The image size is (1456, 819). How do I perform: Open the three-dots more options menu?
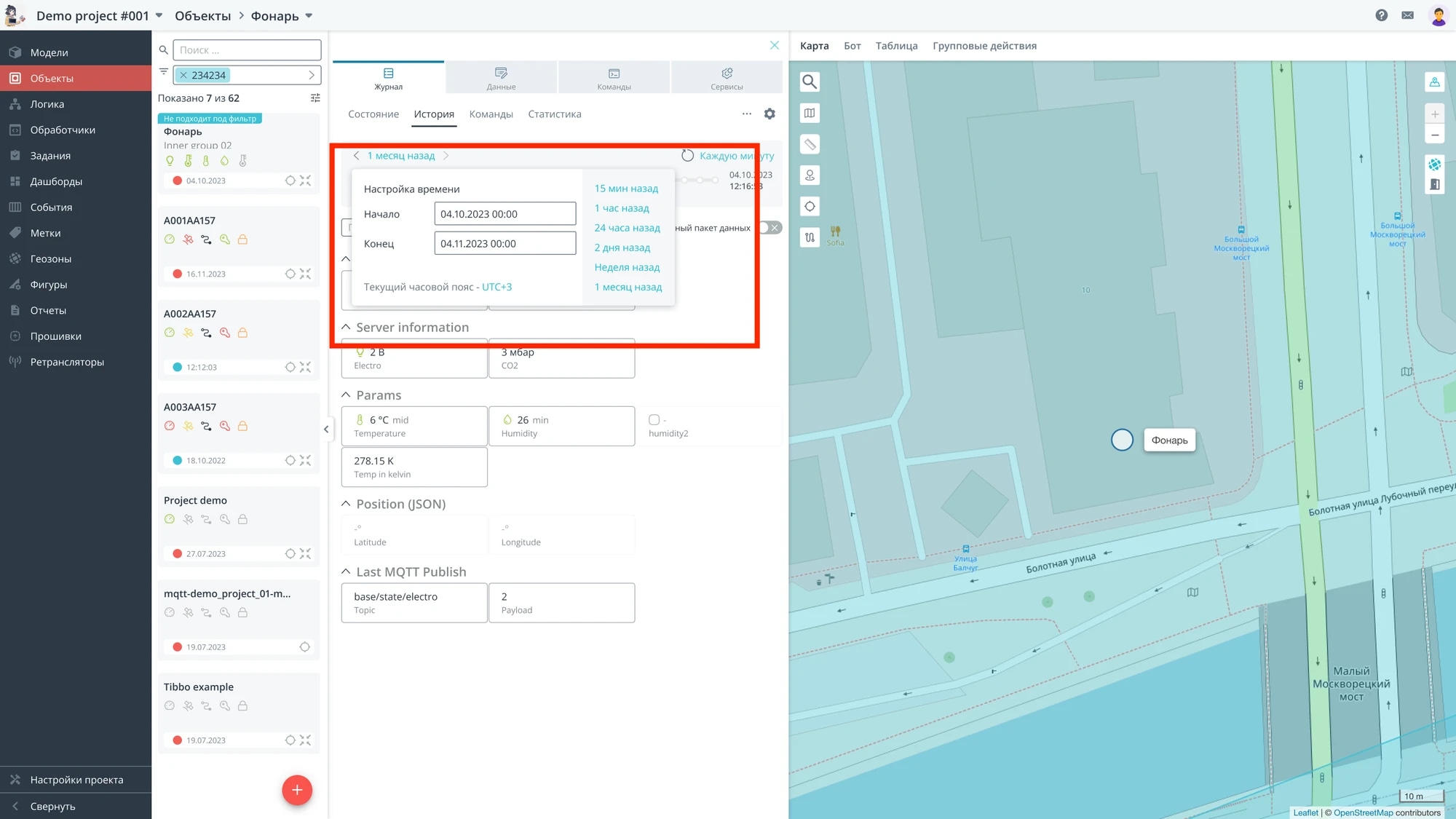[x=746, y=114]
